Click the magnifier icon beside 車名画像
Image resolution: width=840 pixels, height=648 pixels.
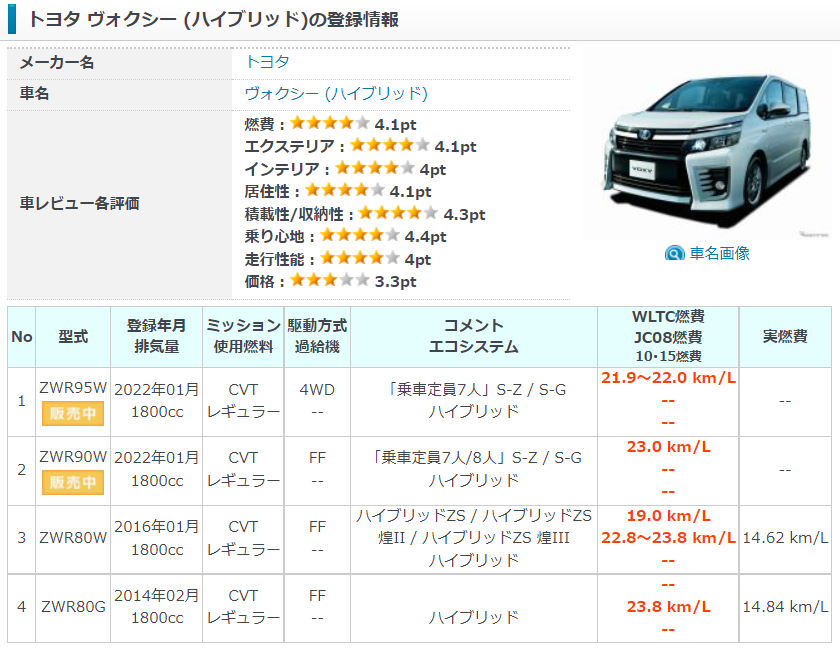674,253
